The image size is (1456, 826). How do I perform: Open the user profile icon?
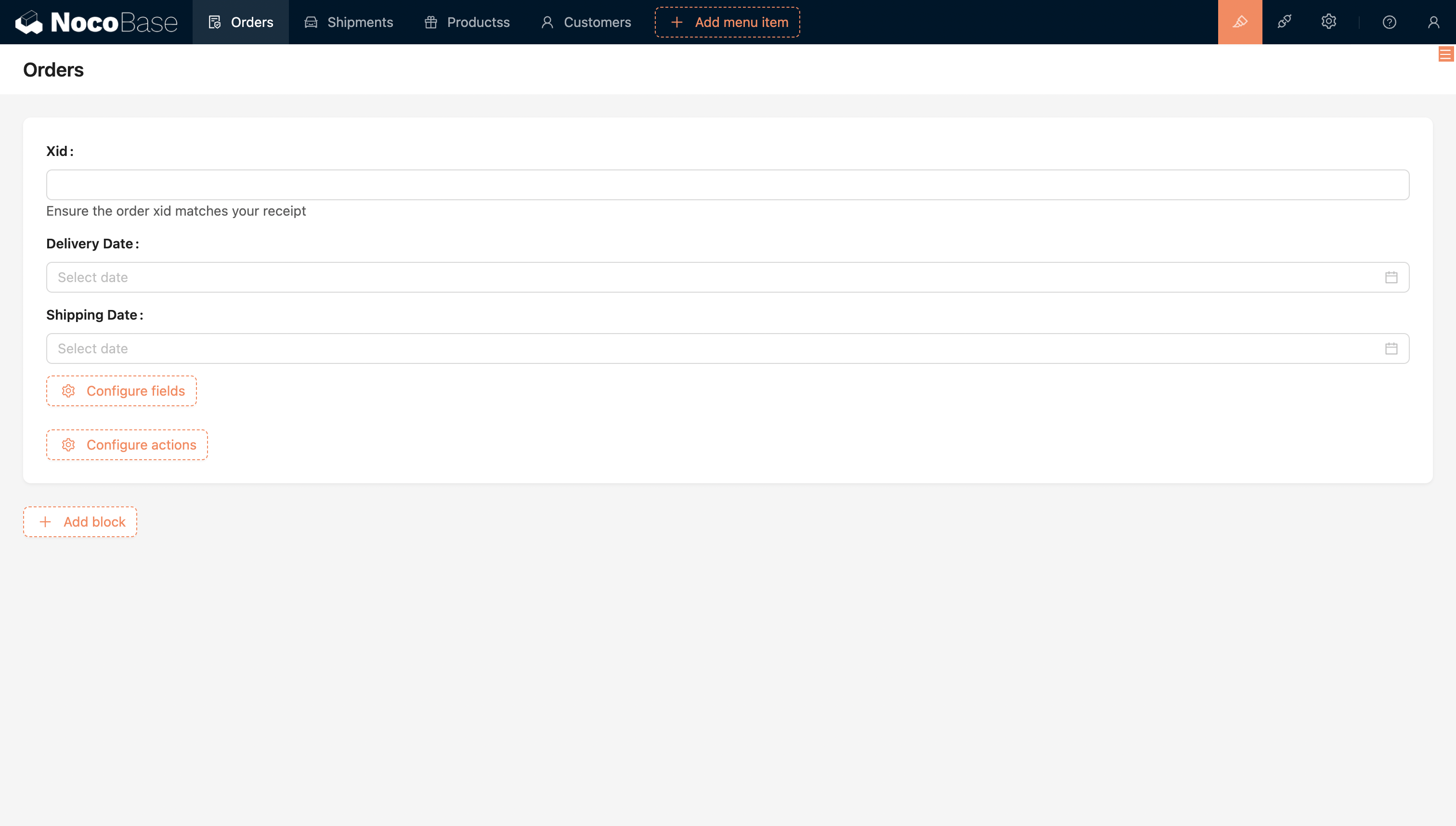click(1433, 22)
